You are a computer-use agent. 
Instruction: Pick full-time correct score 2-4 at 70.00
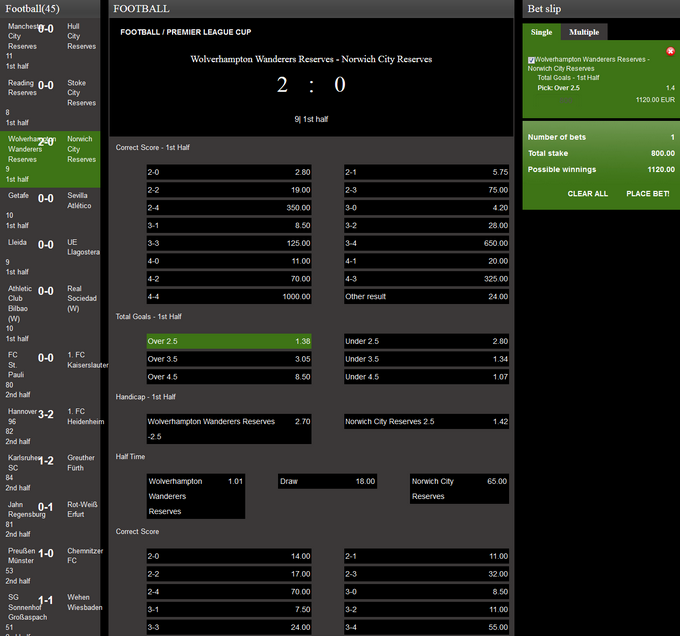point(229,592)
